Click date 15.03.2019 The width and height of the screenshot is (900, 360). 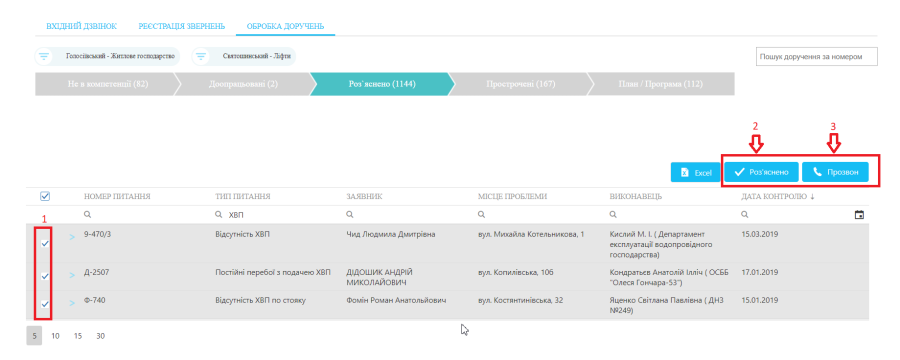[x=760, y=234]
